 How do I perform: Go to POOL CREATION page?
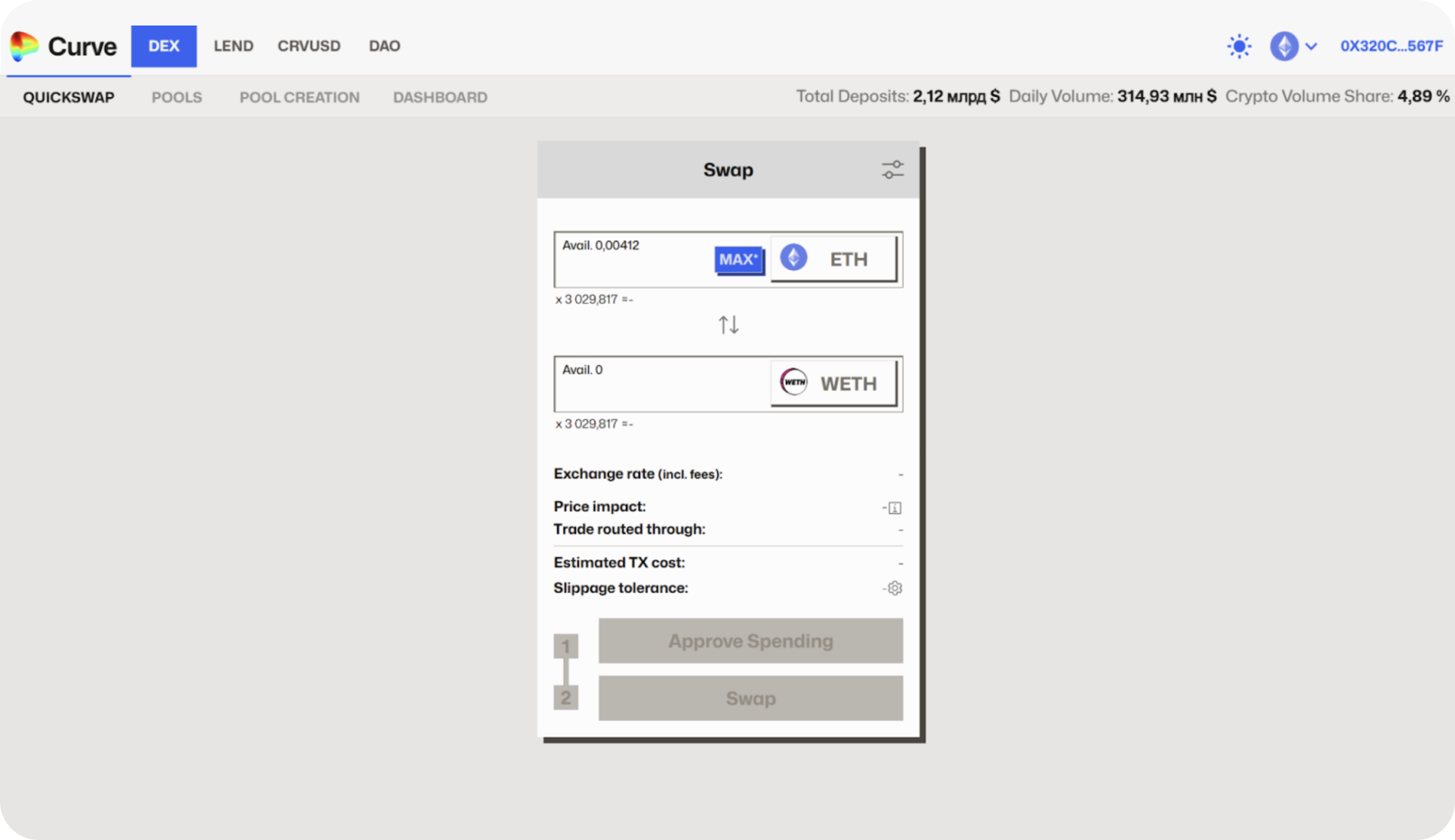299,97
